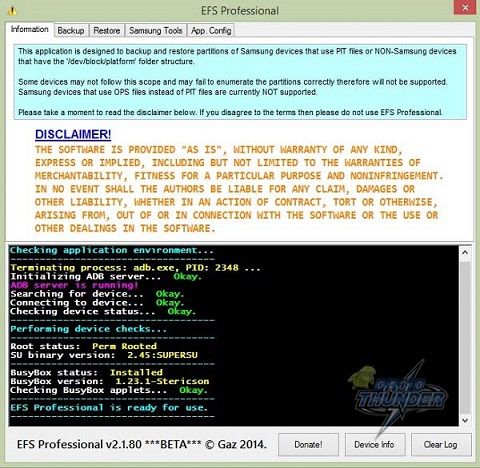The height and width of the screenshot is (468, 480).
Task: Click 'EFS Professional is ready for use.' line
Action: click(x=109, y=408)
